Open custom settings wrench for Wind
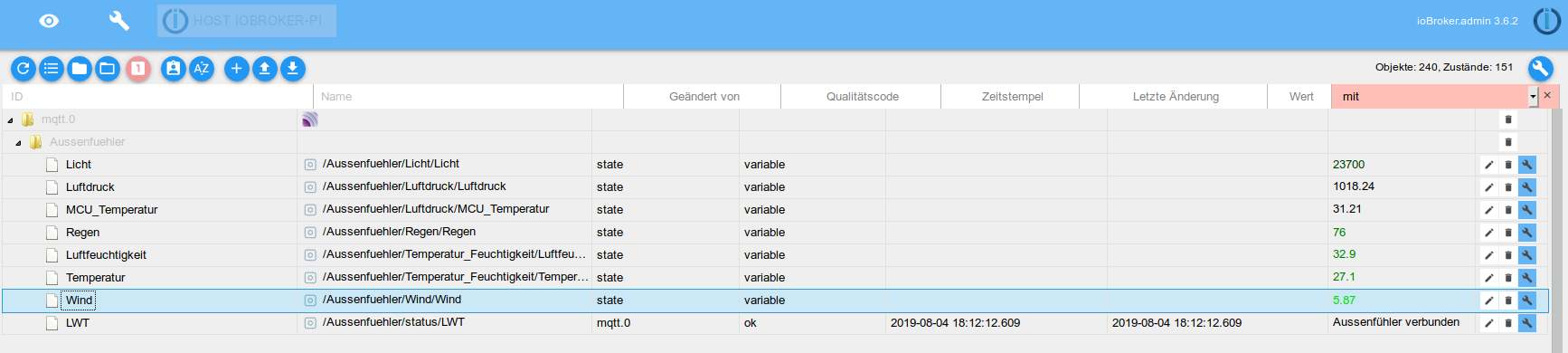Screen dimensions: 1568x353 [1527, 301]
